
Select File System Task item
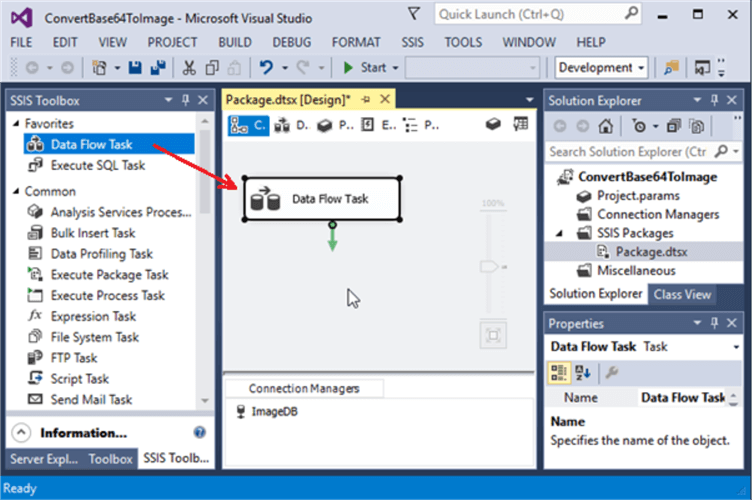pyautogui.click(x=94, y=337)
